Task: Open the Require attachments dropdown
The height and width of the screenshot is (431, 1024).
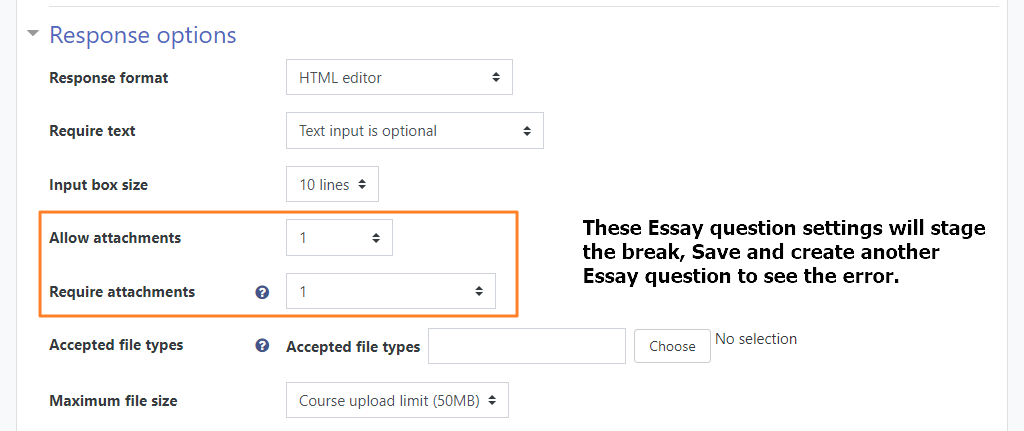Action: tap(391, 291)
